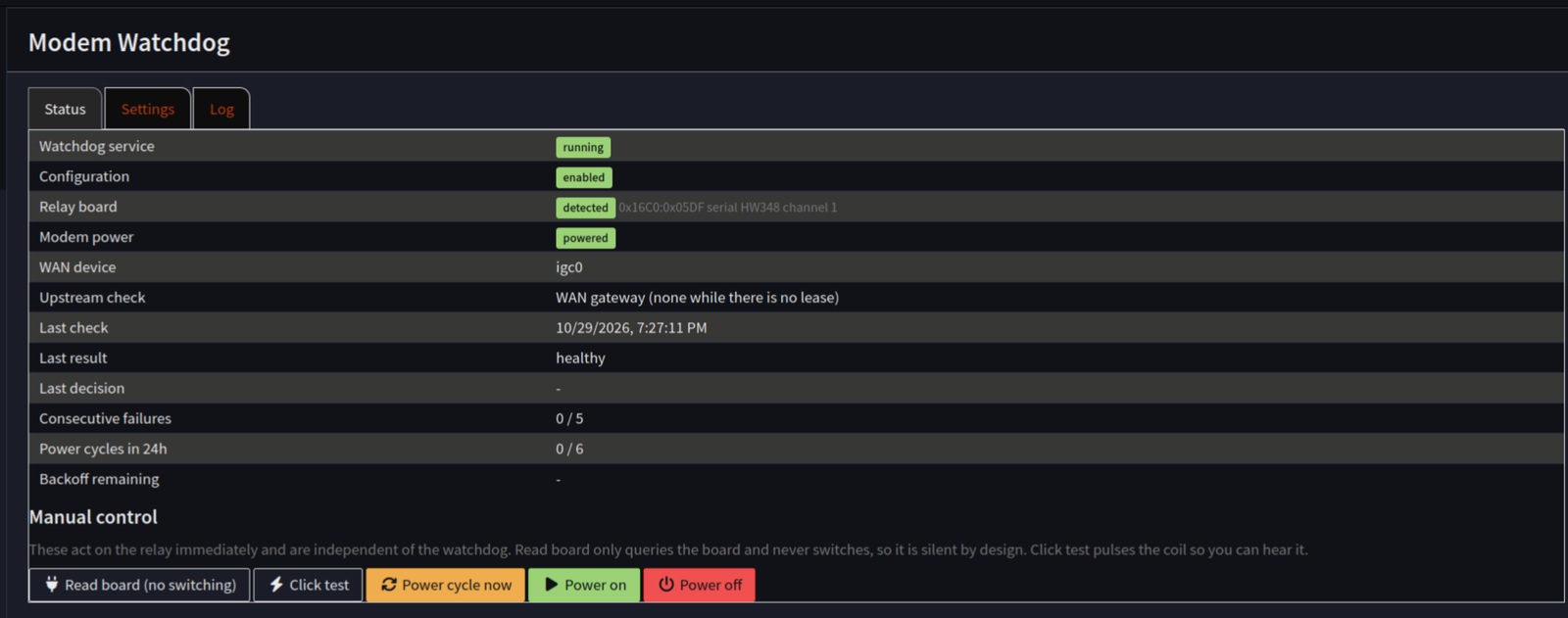Click the red Power off label
Screen dimensions: 1568x618
click(710, 585)
